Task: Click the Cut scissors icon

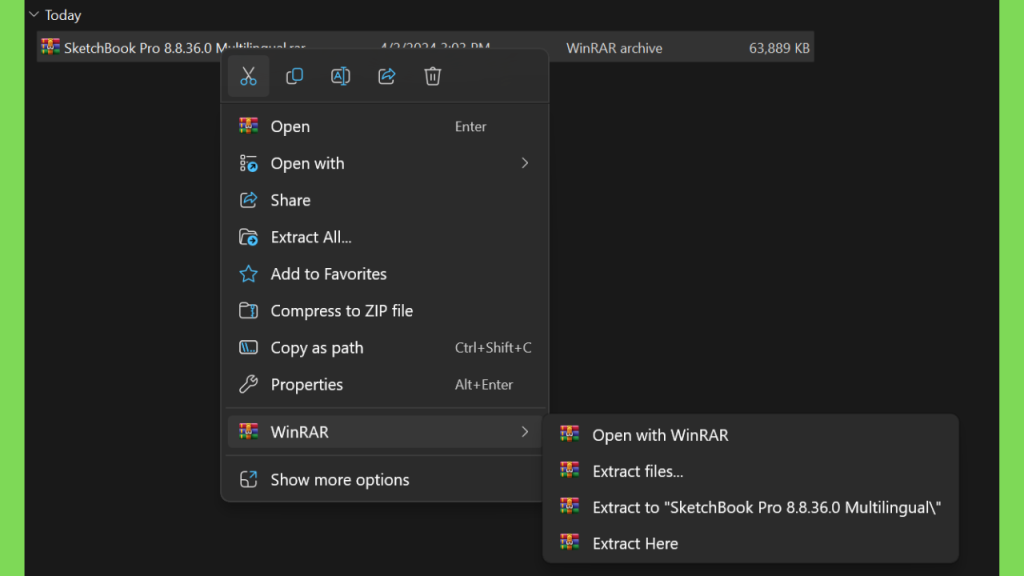Action: (248, 76)
